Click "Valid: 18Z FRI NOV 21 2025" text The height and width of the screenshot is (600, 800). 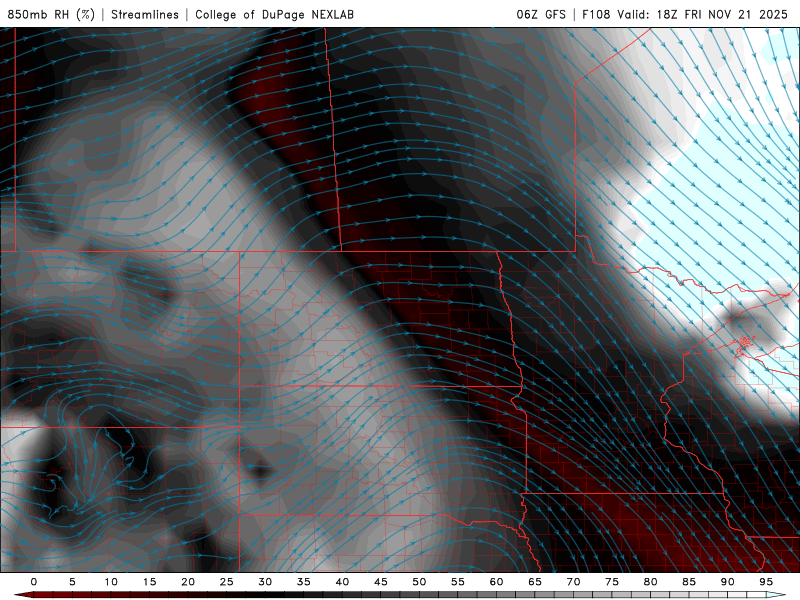tap(703, 14)
